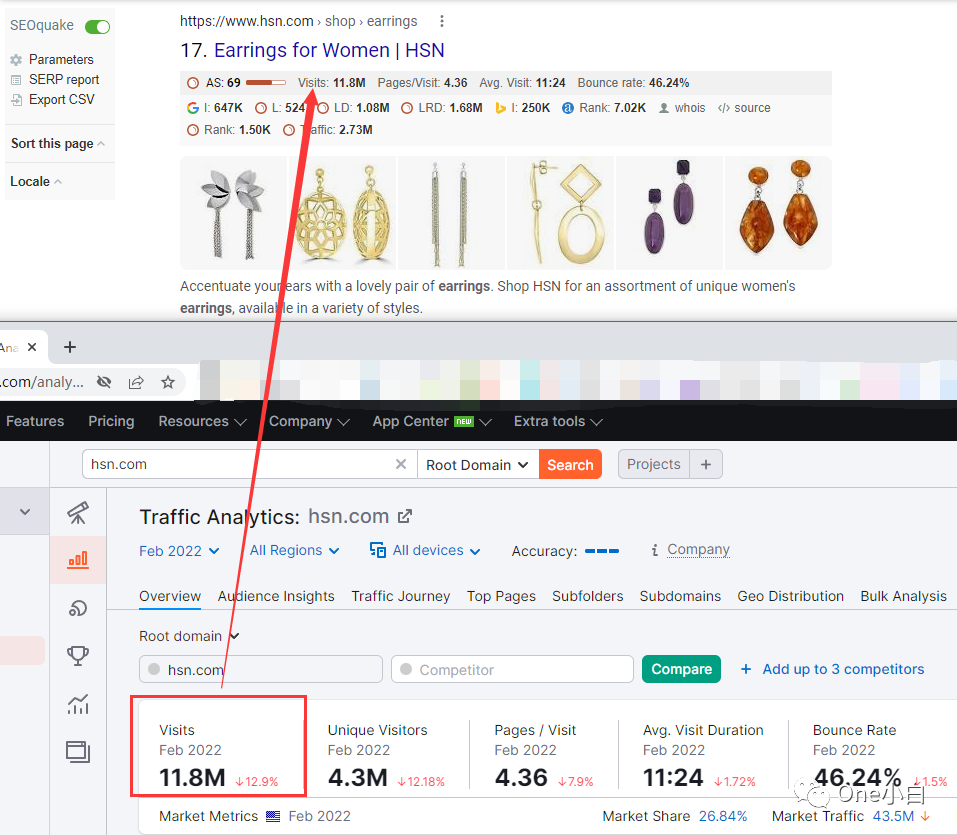This screenshot has width=957, height=835.
Task: Click the whois link for hsn.com
Action: click(689, 107)
